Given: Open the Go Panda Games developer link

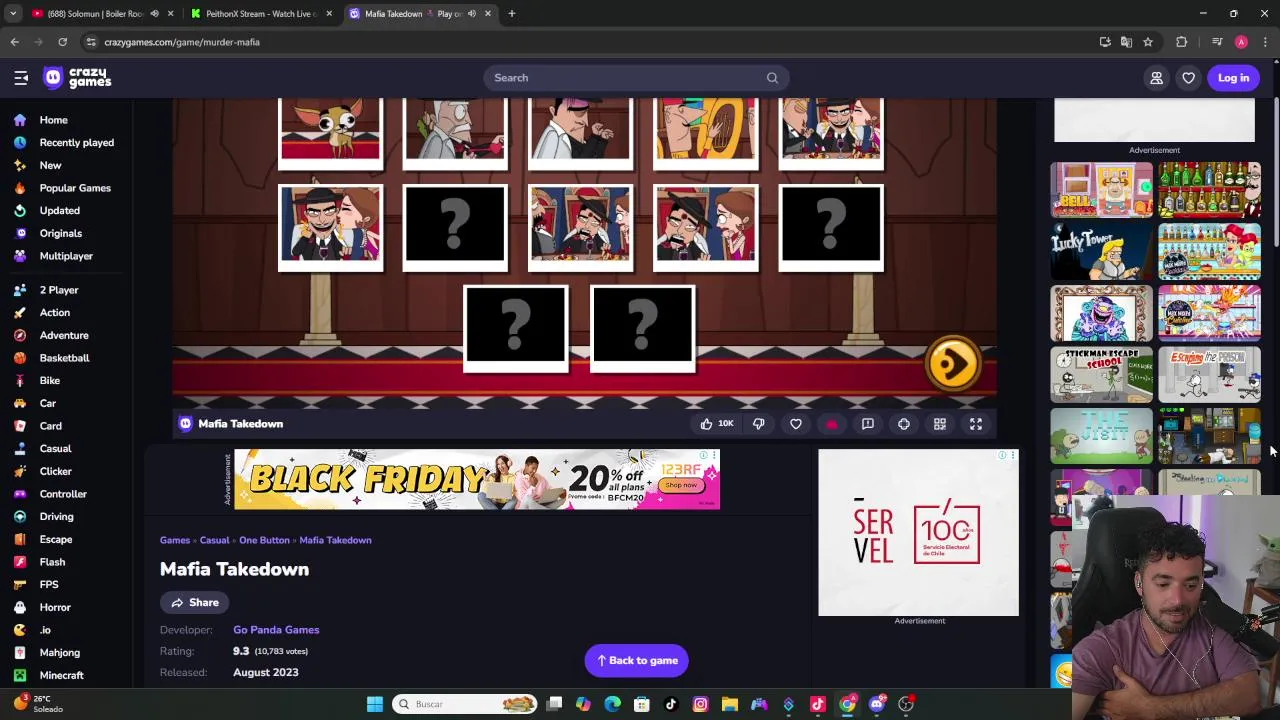Looking at the screenshot, I should click(x=276, y=630).
